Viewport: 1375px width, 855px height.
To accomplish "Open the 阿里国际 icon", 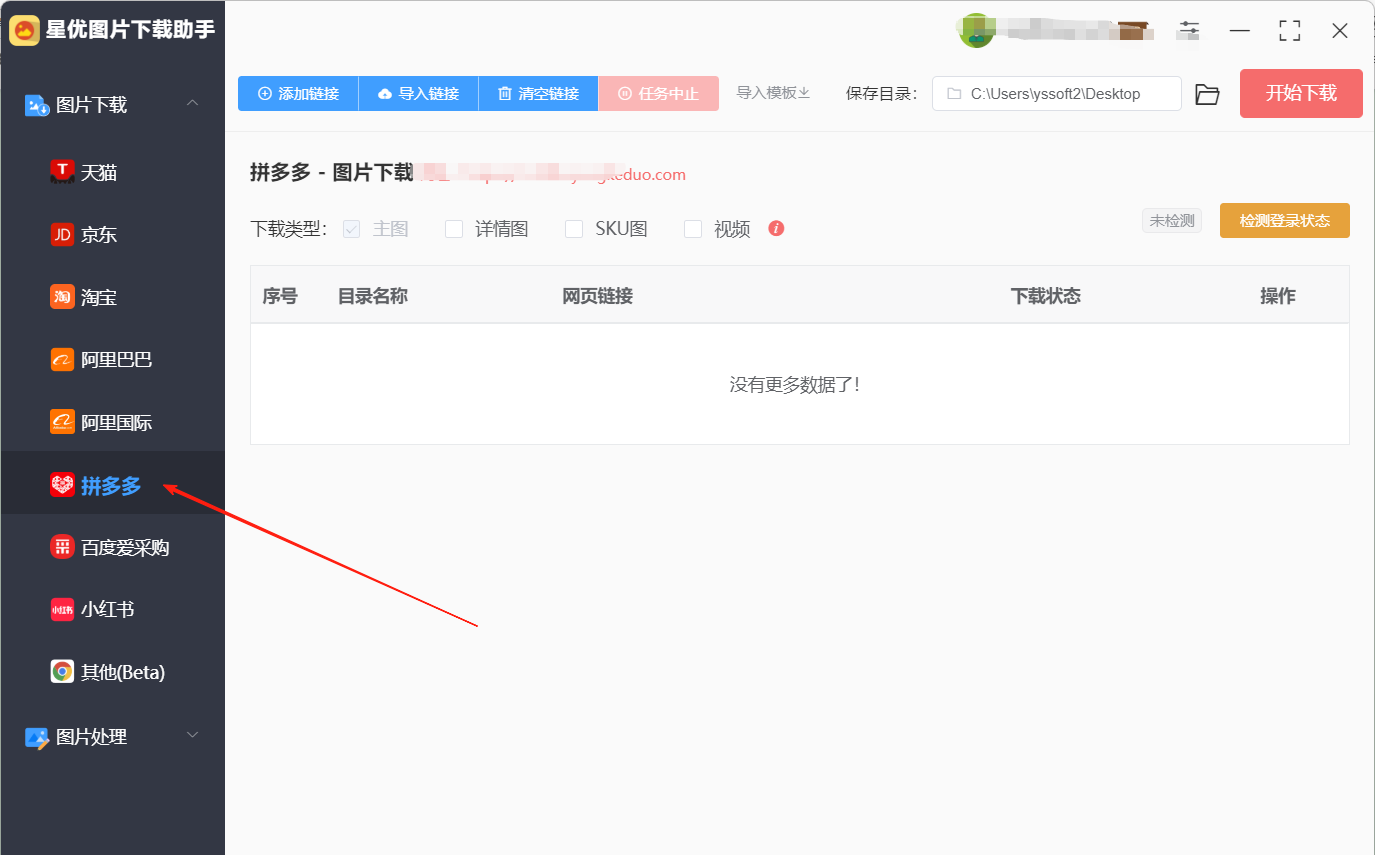I will pos(62,422).
